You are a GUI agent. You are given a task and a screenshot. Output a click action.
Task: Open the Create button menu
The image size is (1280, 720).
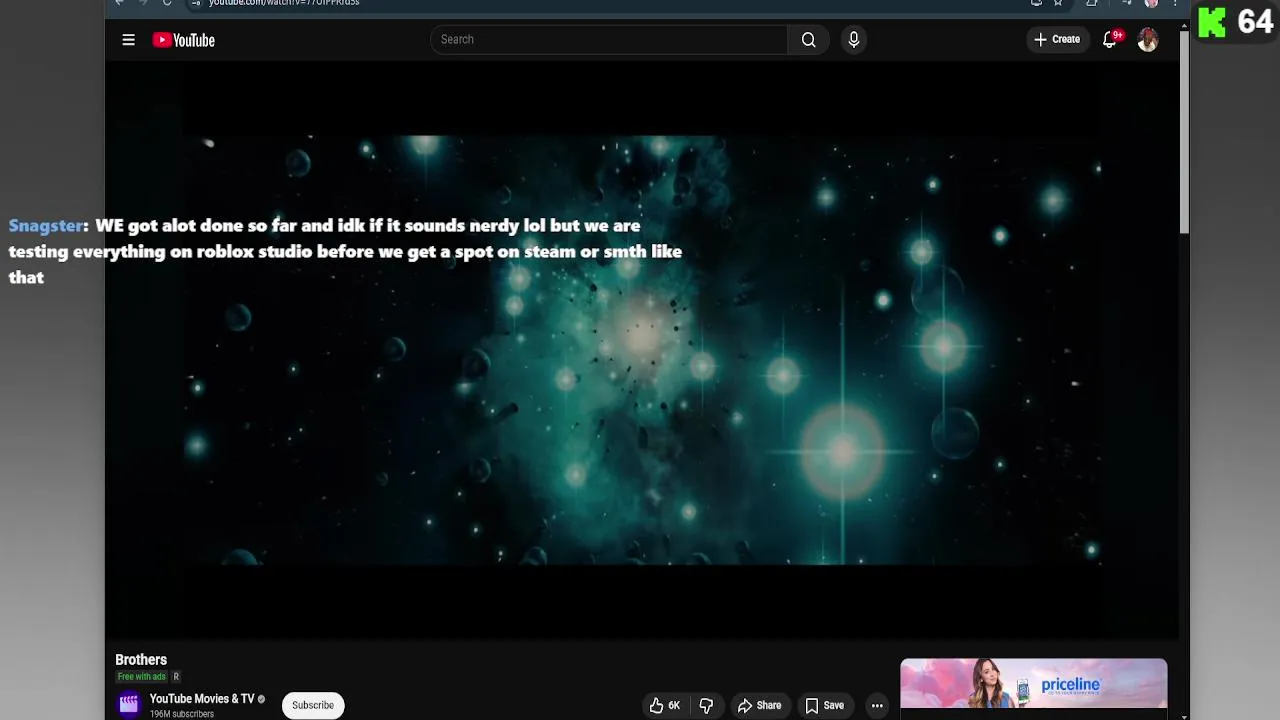pyautogui.click(x=1057, y=40)
